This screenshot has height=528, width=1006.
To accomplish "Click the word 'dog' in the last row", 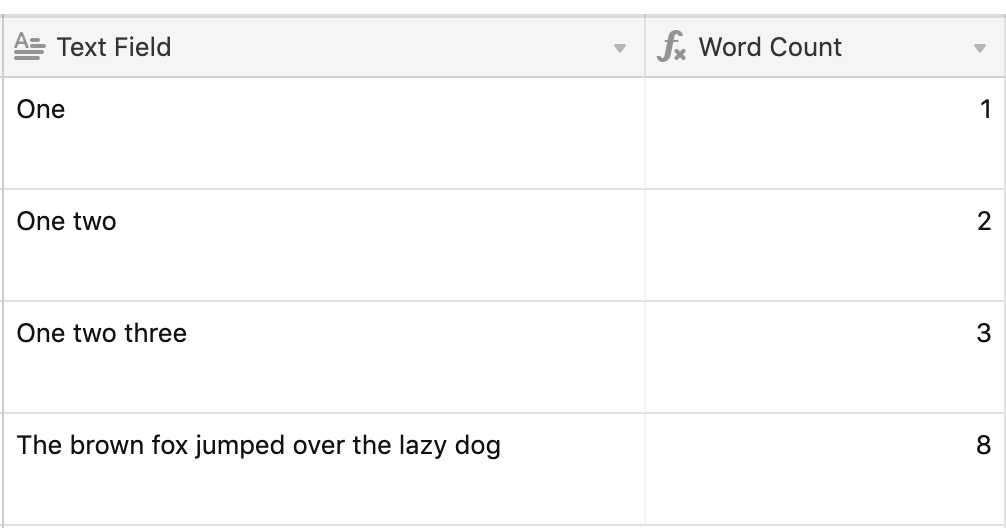I will click(477, 447).
